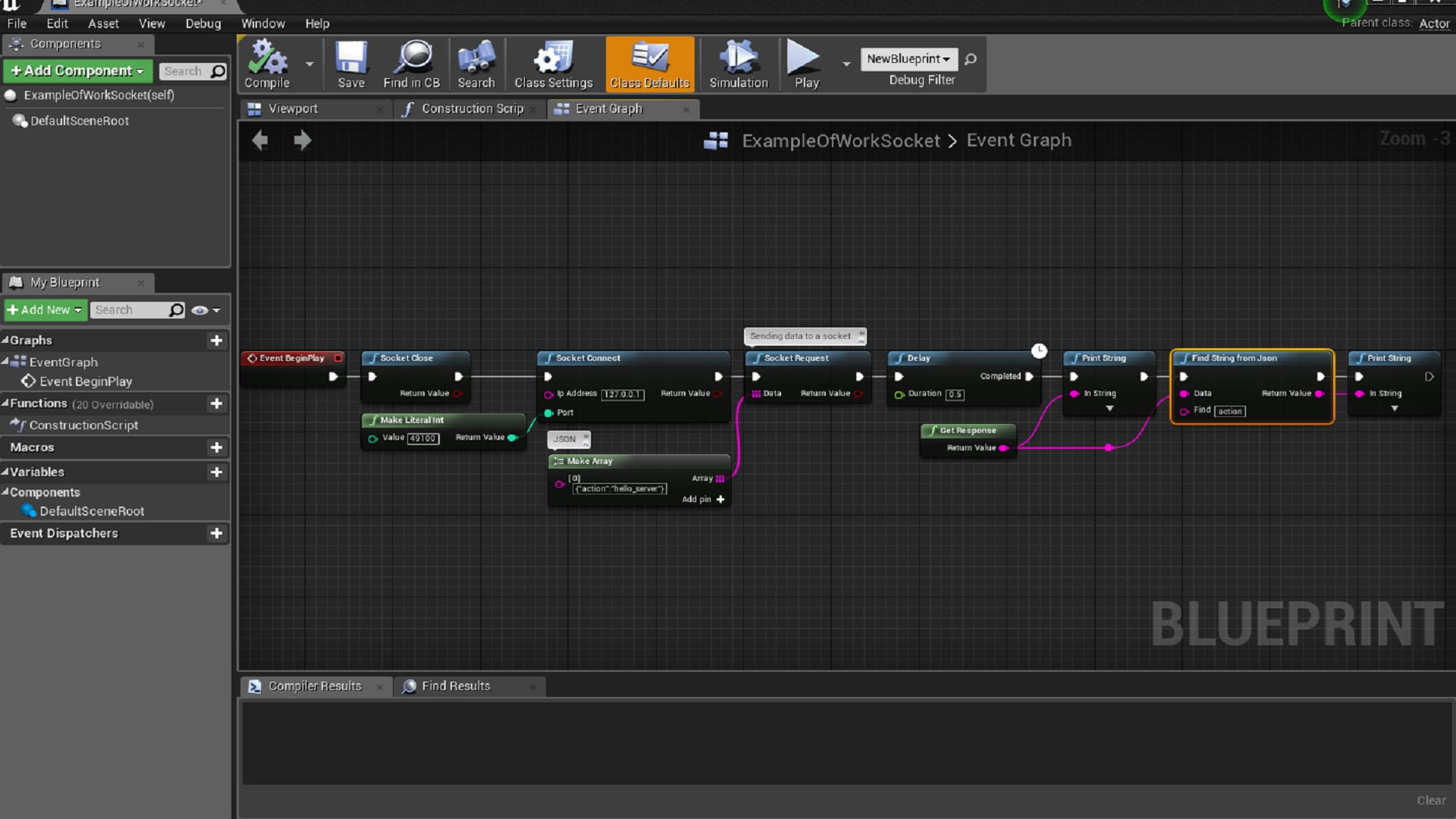Click the Ip Address field on Socket Connect

tap(622, 394)
